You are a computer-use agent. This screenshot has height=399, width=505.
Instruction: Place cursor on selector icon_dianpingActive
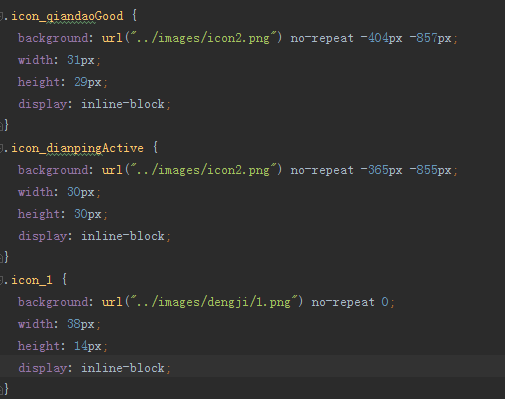coord(78,148)
